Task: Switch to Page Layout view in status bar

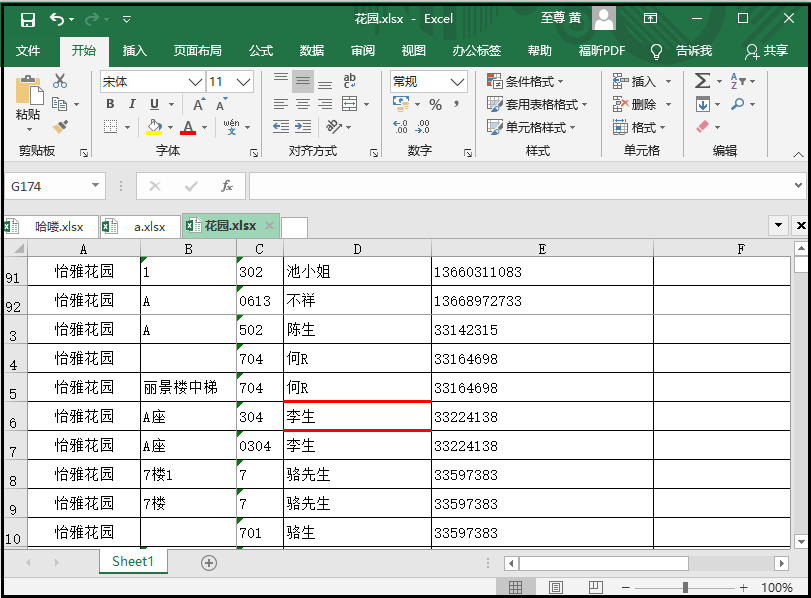Action: 555,587
